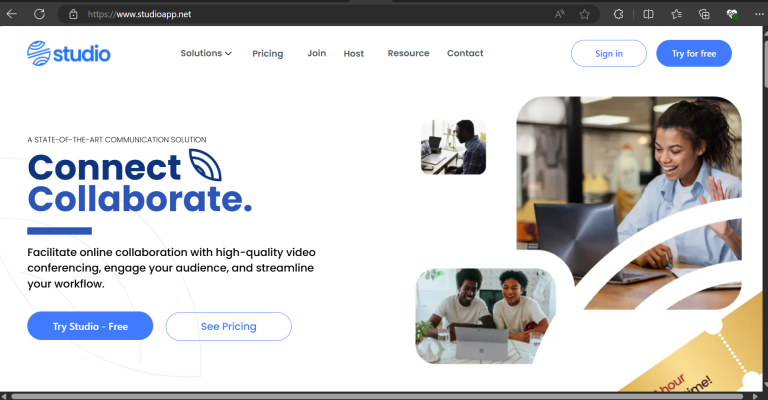Click the address bar URL field
The height and width of the screenshot is (400, 768).
tap(313, 14)
